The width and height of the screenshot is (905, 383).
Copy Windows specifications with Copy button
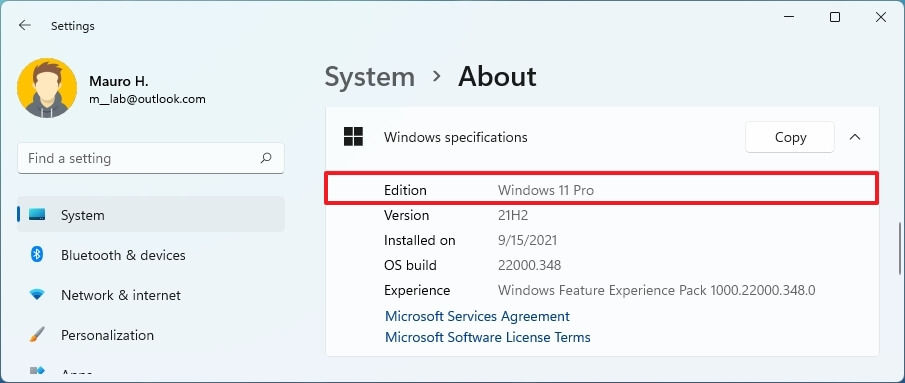click(790, 137)
